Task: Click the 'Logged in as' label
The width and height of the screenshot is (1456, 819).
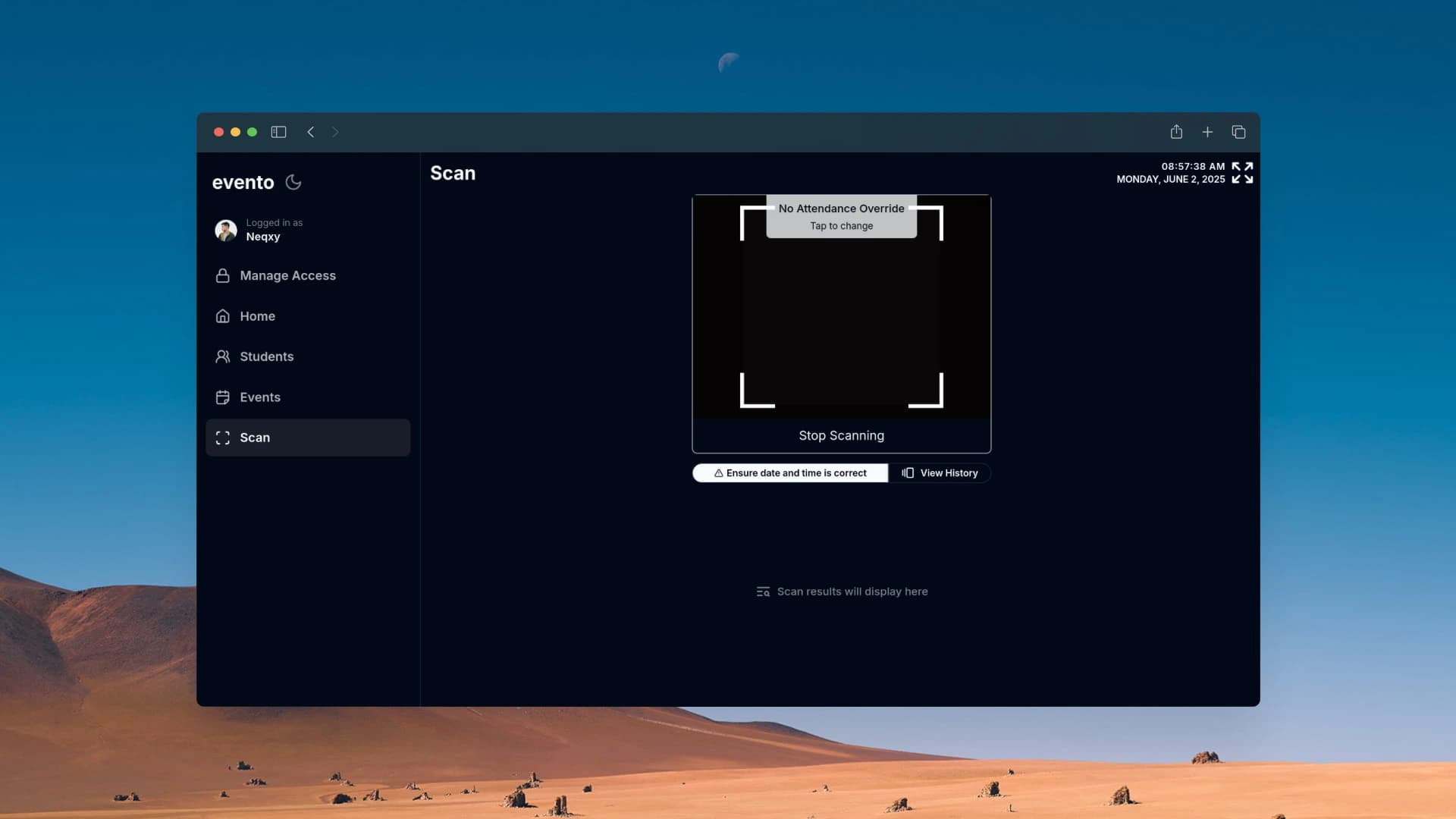Action: [x=274, y=222]
